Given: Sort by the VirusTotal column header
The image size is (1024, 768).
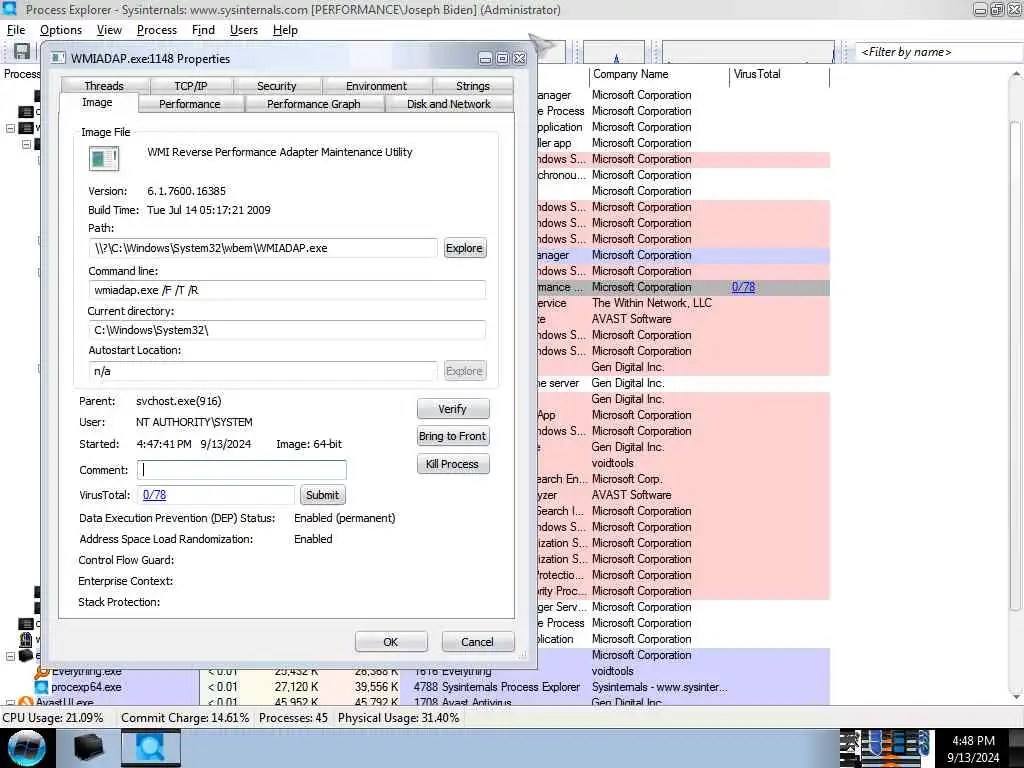Looking at the screenshot, I should [x=779, y=74].
